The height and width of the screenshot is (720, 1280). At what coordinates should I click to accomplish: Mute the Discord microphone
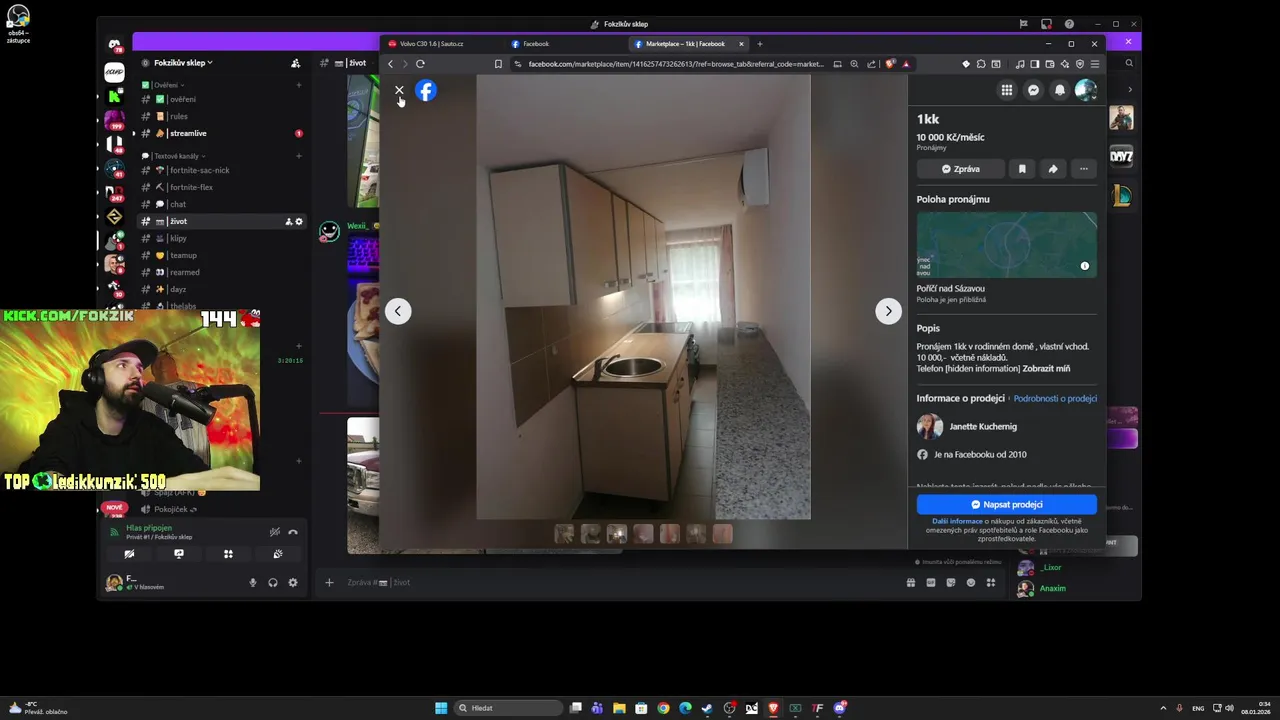pyautogui.click(x=253, y=582)
